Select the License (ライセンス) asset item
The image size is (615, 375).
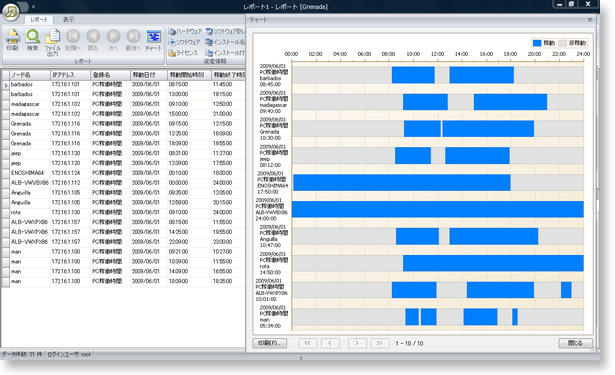[184, 53]
